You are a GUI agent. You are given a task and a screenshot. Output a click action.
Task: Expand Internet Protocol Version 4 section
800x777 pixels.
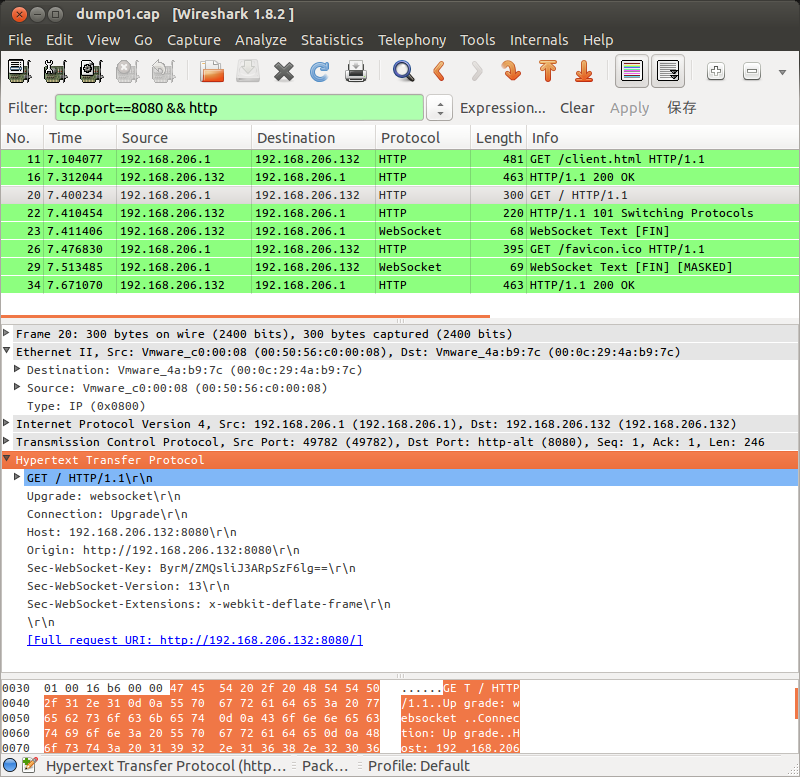point(7,423)
